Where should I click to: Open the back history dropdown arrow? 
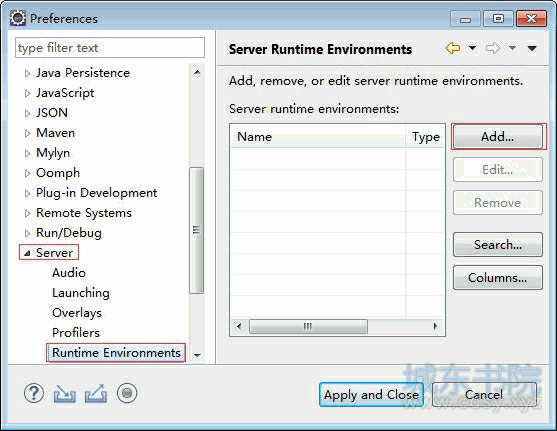coord(472,48)
